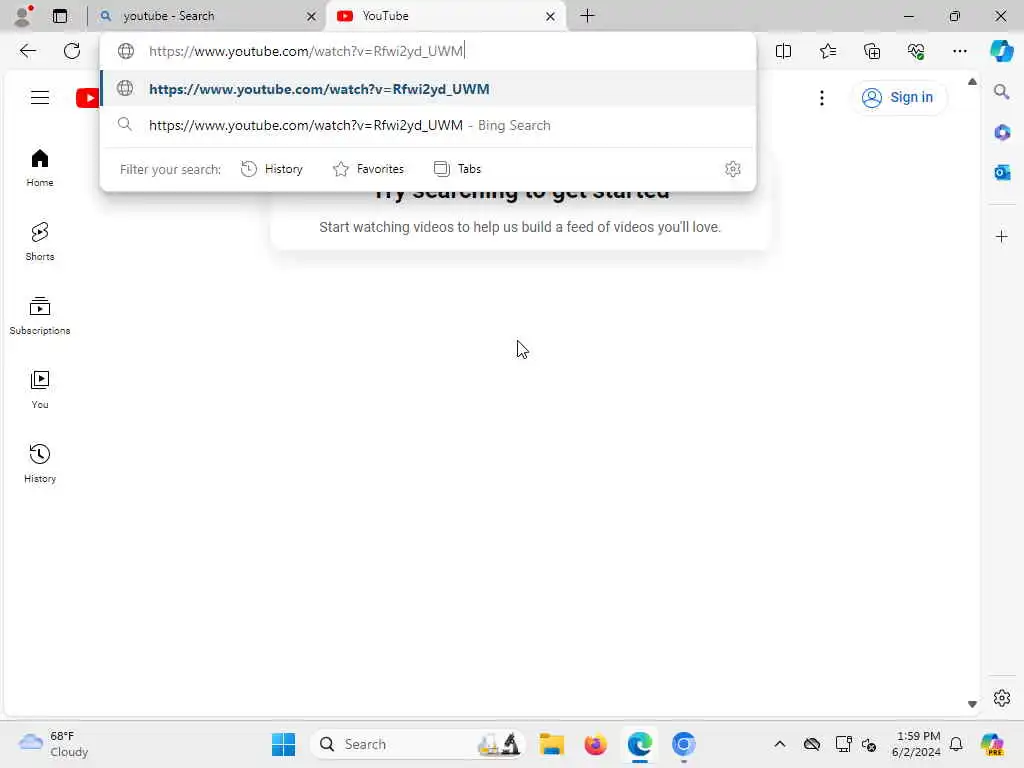Open YouTube settings three-dot menu
Screen dimensions: 1024x768
click(822, 98)
